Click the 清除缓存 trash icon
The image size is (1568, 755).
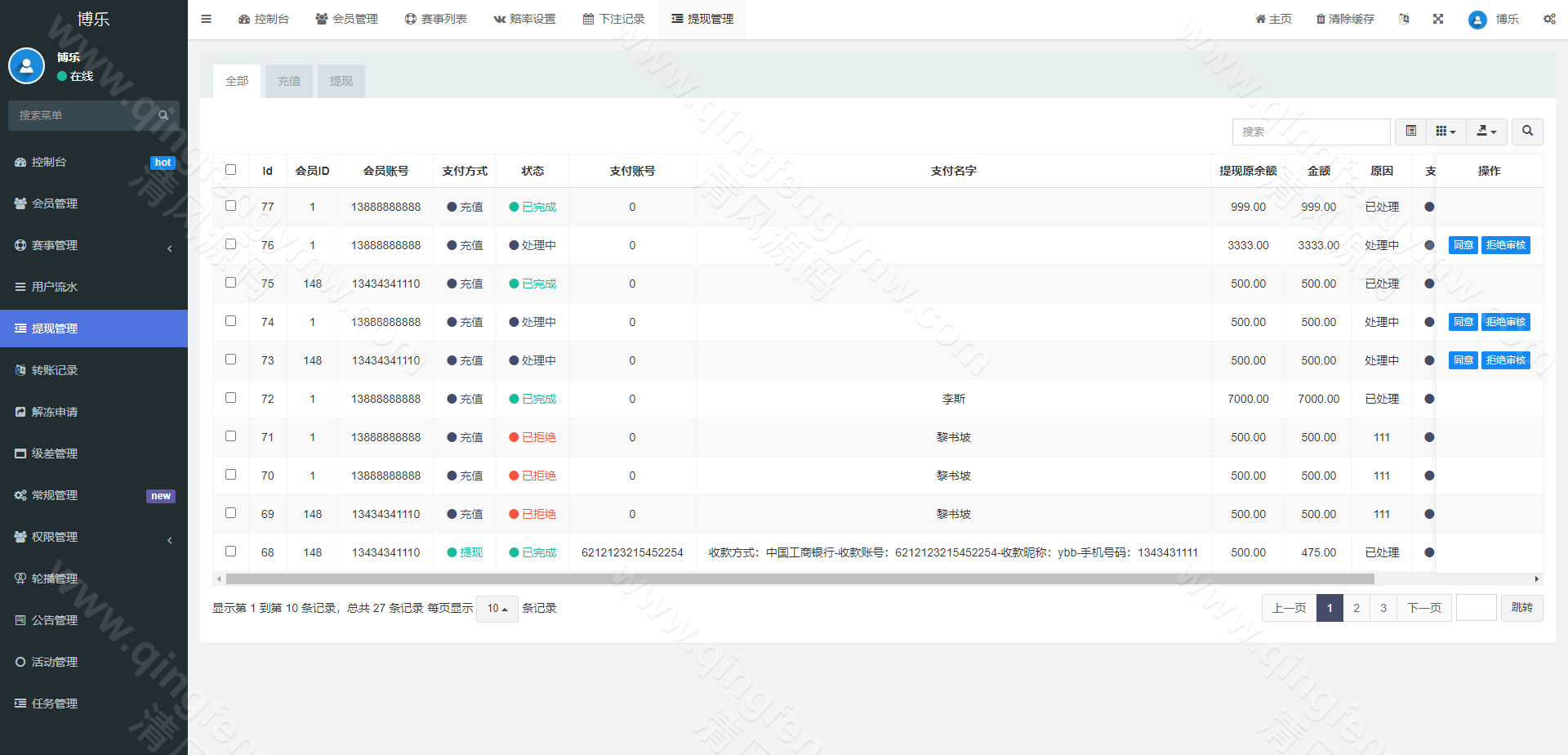tap(1344, 18)
